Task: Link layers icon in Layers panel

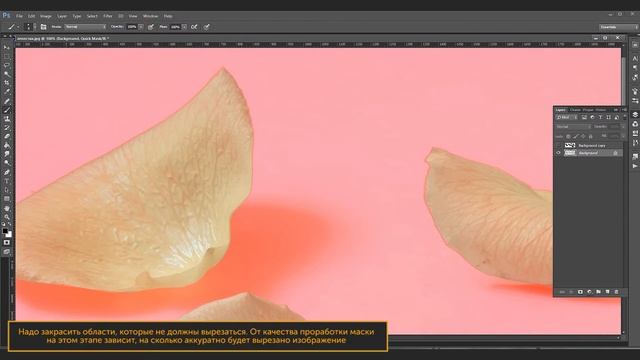Action: [x=562, y=292]
